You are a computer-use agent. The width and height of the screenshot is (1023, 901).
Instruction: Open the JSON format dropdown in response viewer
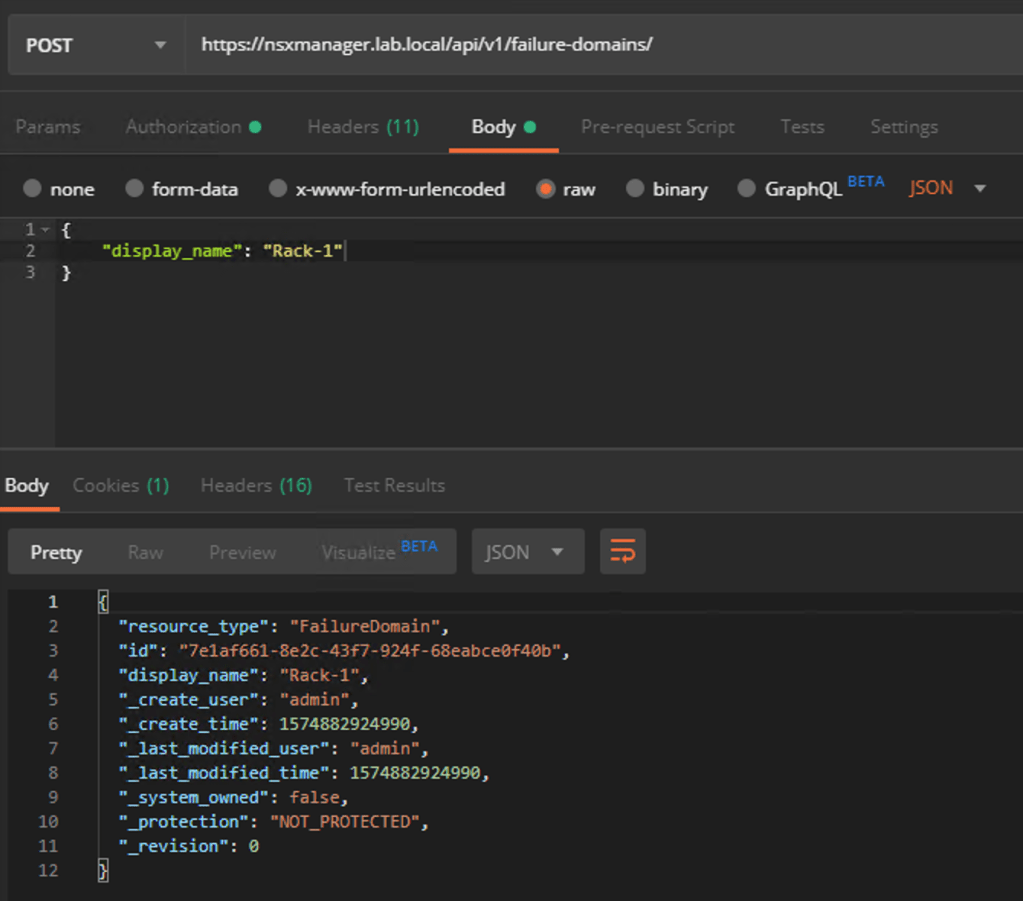point(527,551)
